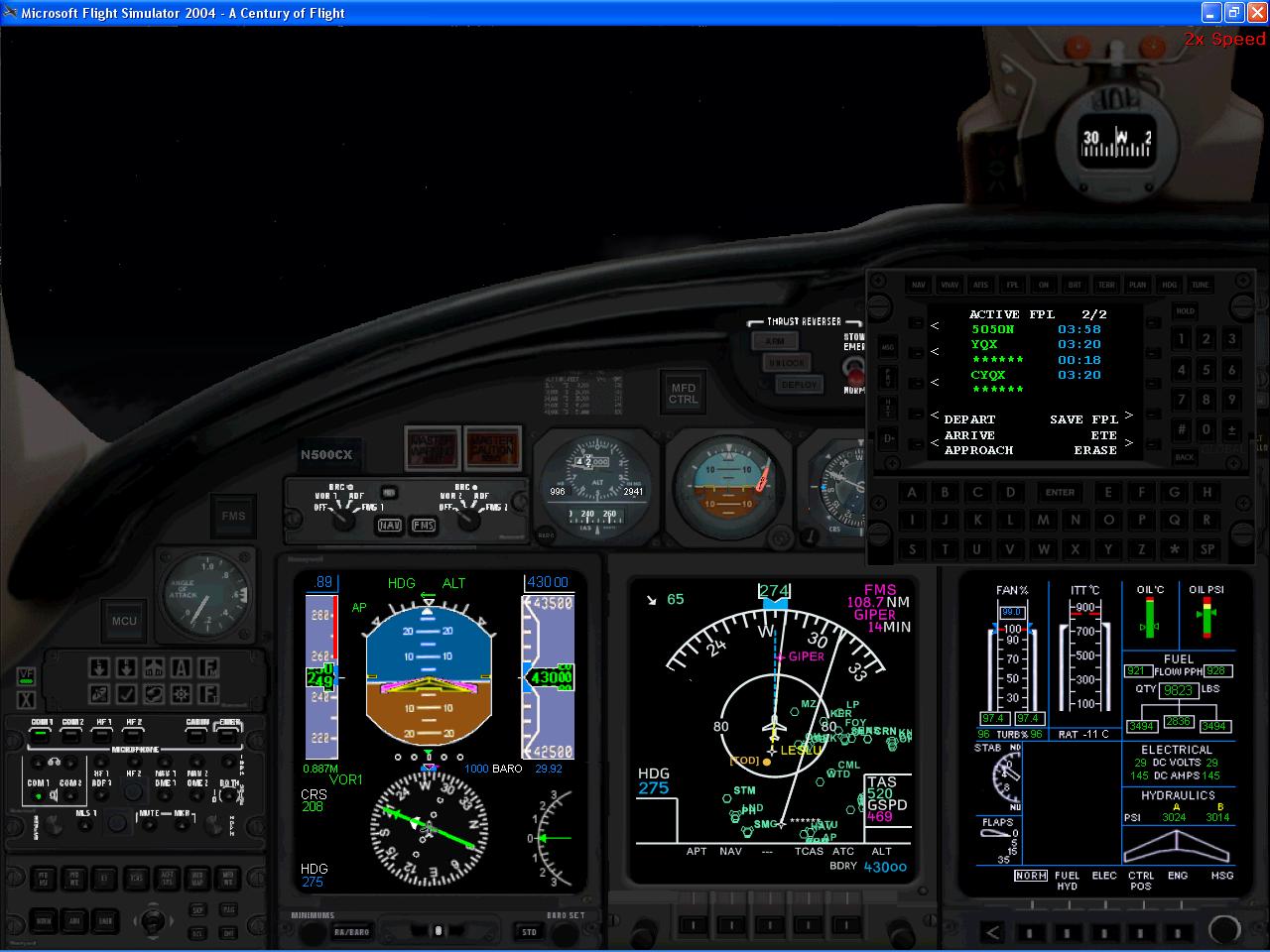The height and width of the screenshot is (952, 1270).
Task: Click the NORM label on the EICAS page selector
Action: click(x=1031, y=876)
